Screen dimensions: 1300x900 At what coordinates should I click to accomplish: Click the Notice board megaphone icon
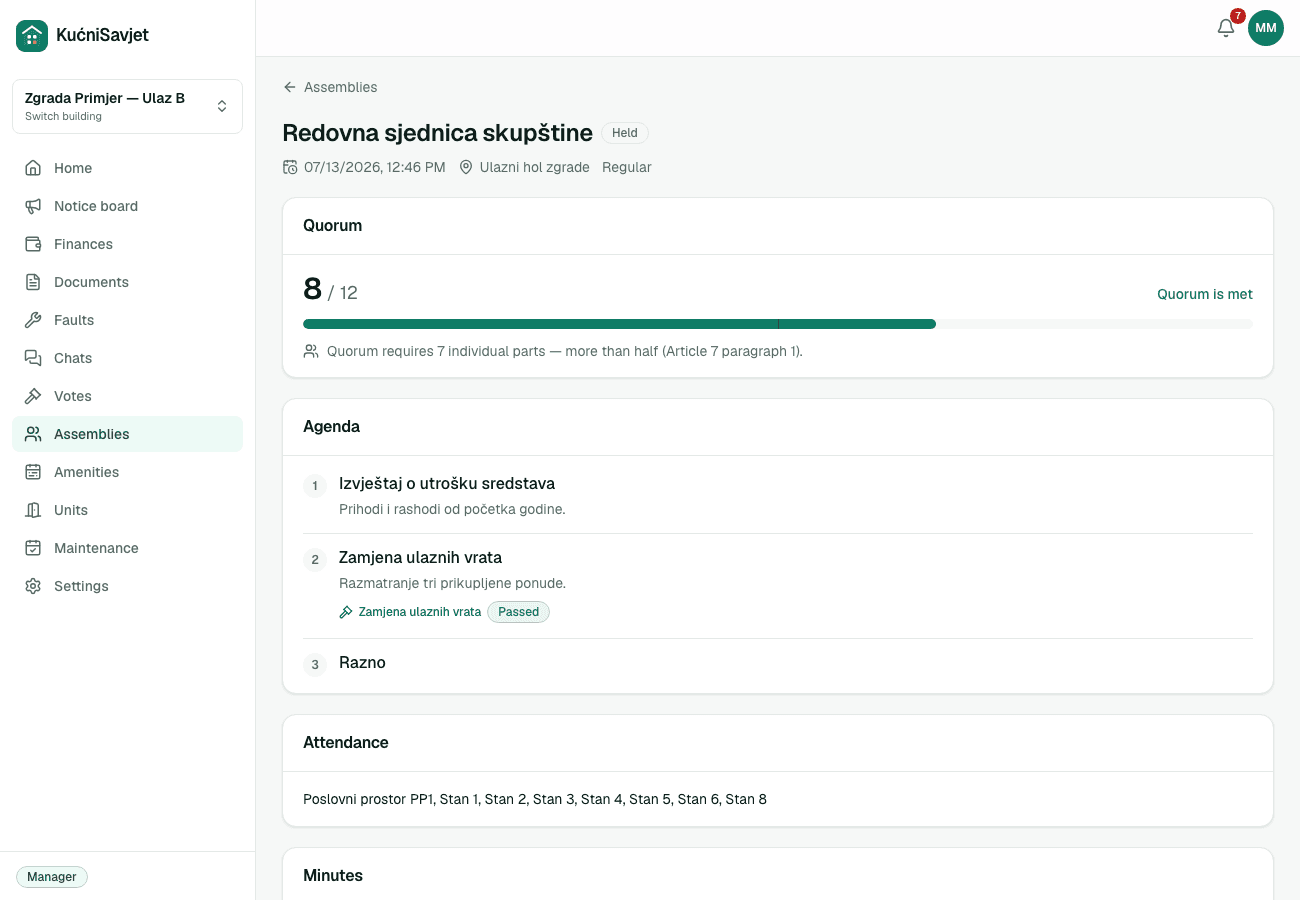(x=33, y=206)
